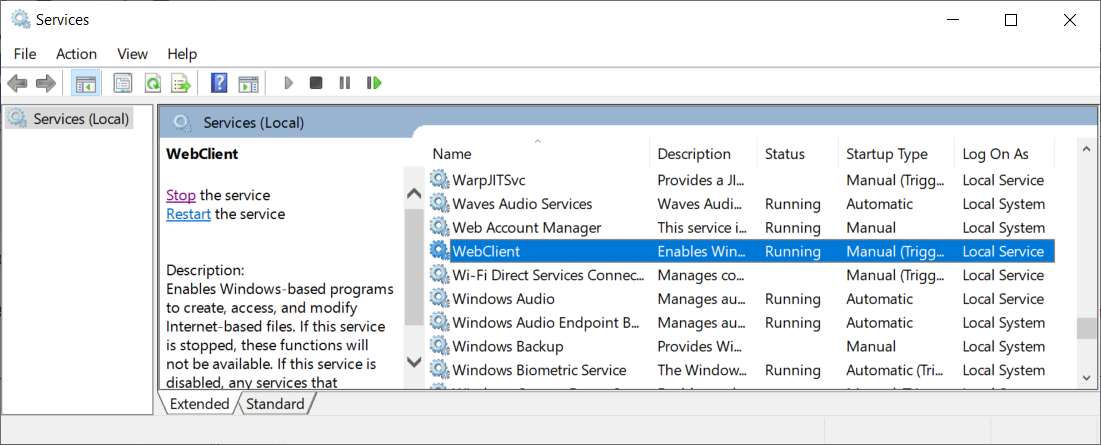
Task: Click gear icon beside WarpJITSvc
Action: click(x=440, y=180)
